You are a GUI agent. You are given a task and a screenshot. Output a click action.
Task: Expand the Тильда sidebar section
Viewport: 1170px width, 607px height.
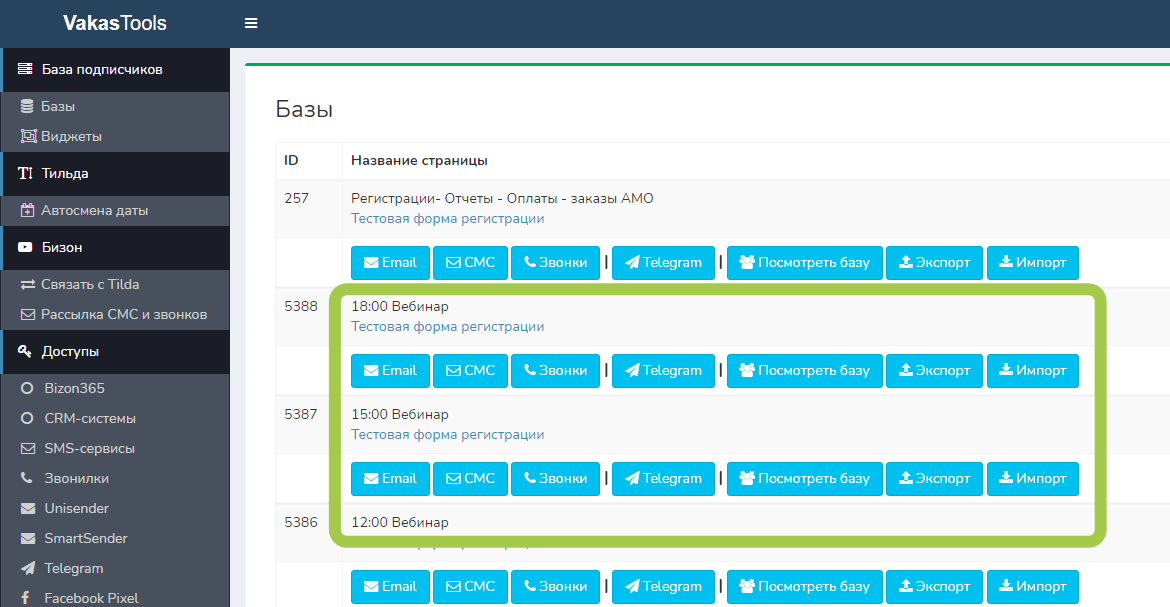point(65,173)
